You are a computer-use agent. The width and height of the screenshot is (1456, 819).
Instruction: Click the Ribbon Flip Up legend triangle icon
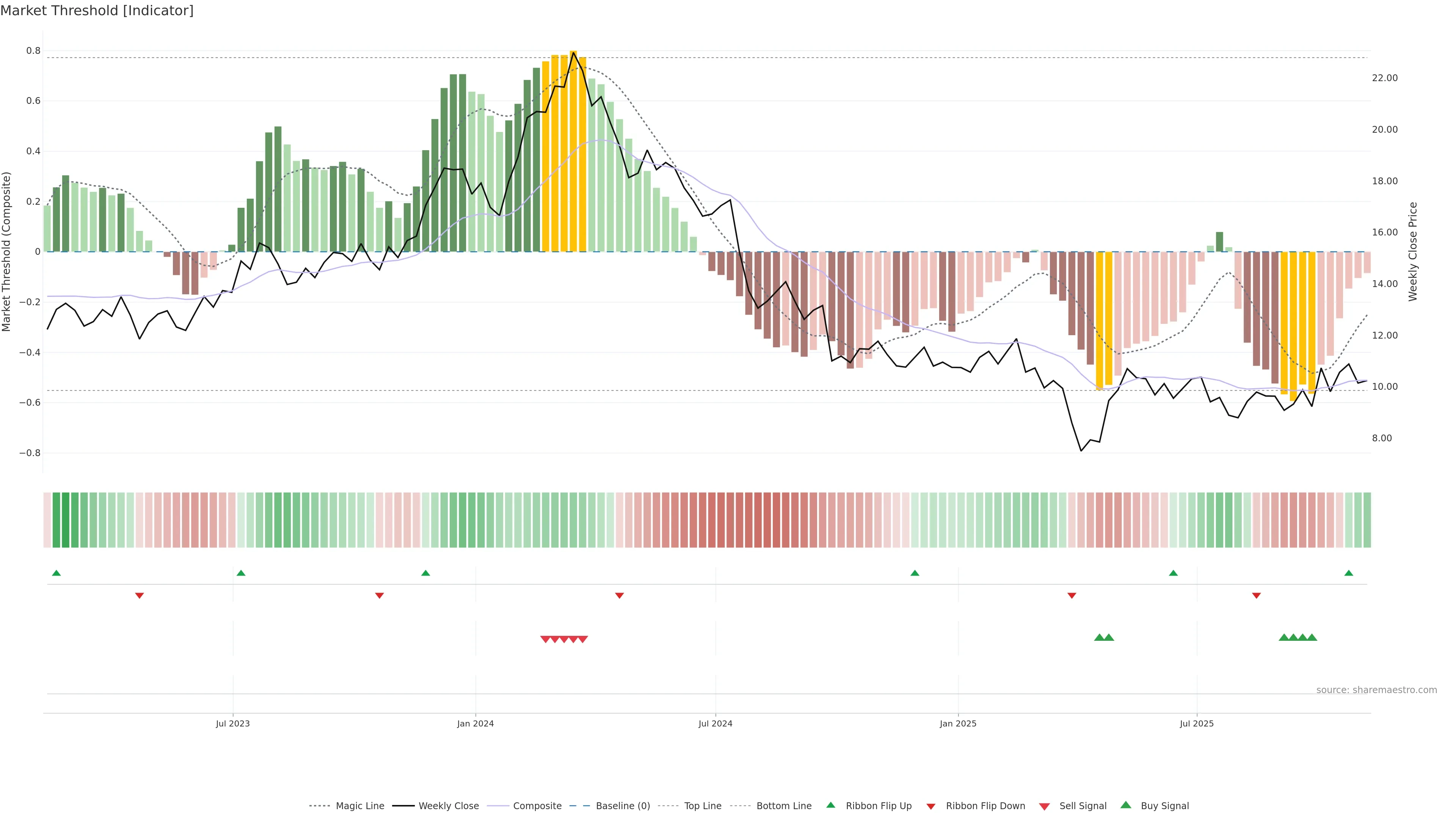(830, 805)
